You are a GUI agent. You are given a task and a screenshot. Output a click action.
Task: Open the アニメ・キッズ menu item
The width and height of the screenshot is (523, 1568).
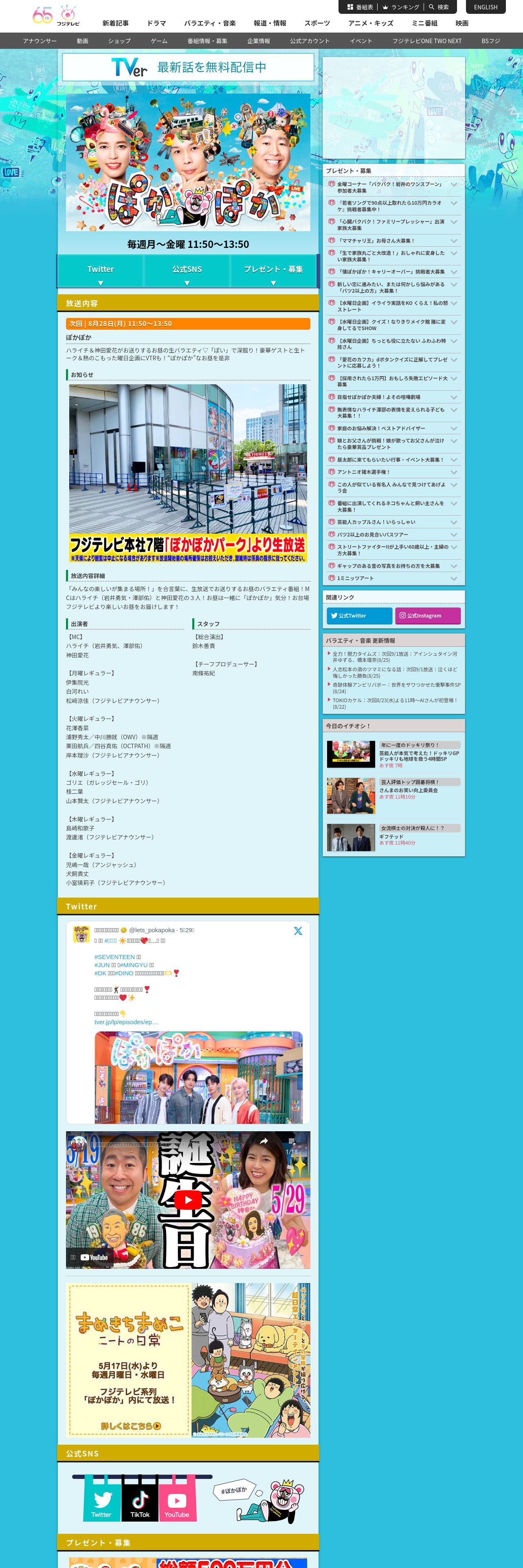(370, 23)
